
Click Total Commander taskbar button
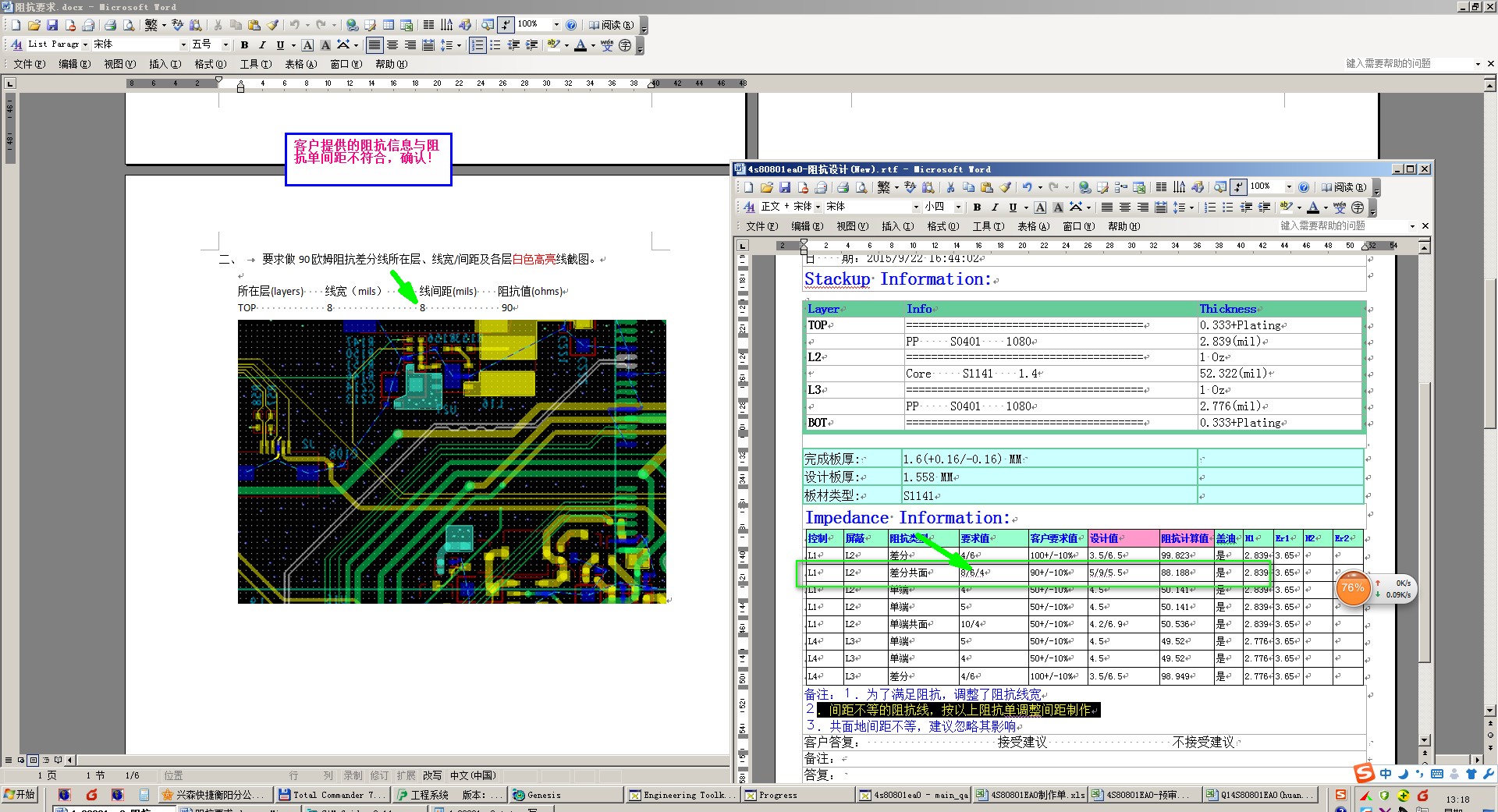[331, 795]
